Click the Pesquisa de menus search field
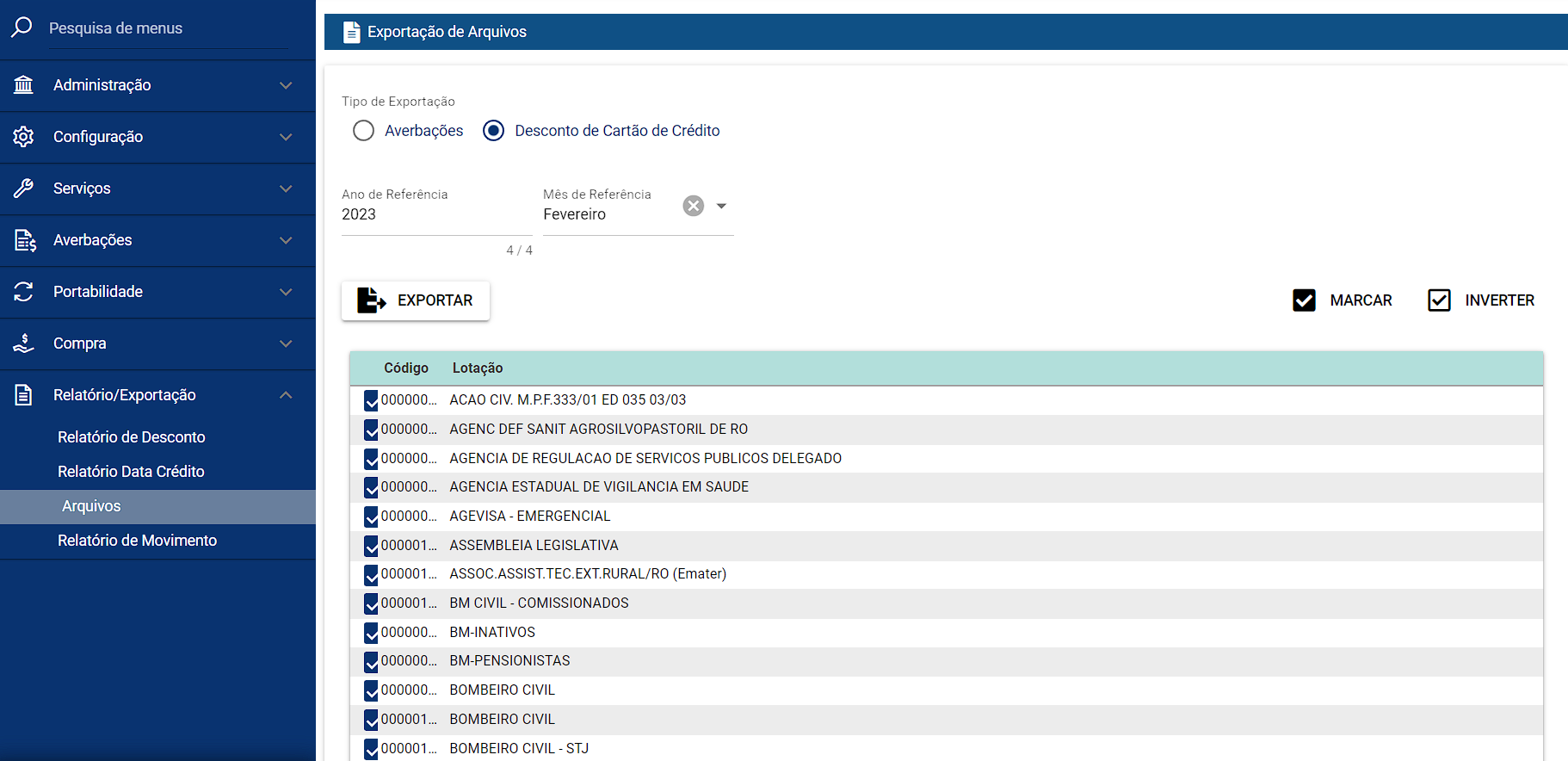 click(169, 28)
